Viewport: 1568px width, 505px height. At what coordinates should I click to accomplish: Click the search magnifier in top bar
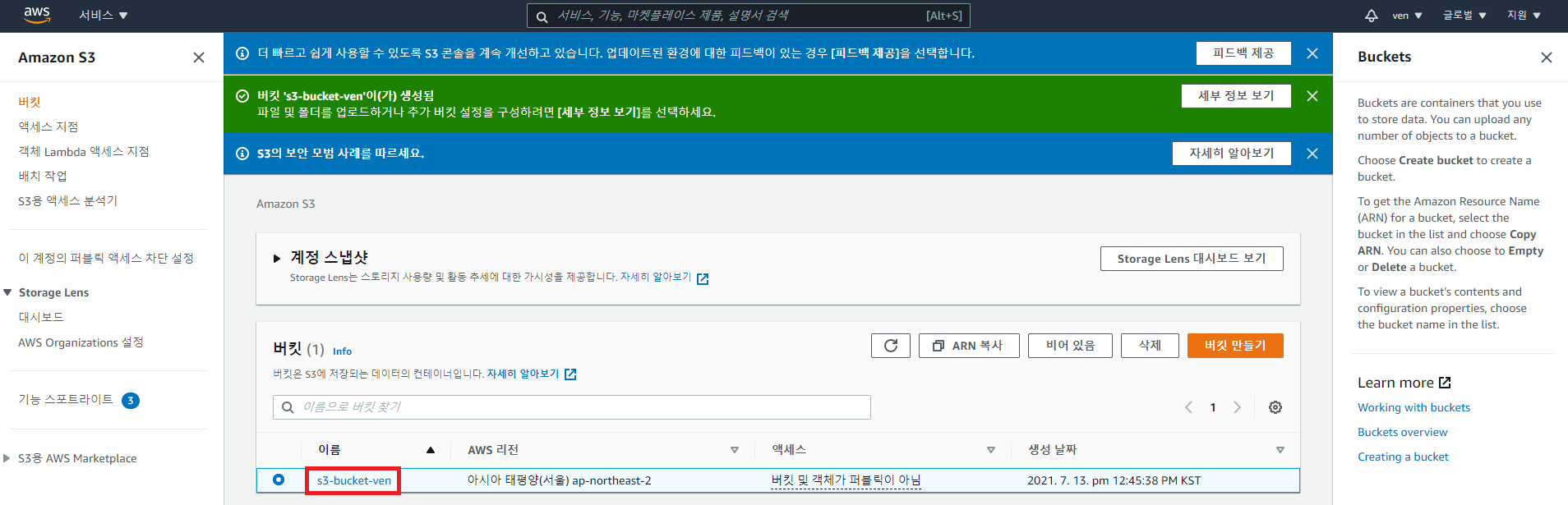(x=542, y=16)
